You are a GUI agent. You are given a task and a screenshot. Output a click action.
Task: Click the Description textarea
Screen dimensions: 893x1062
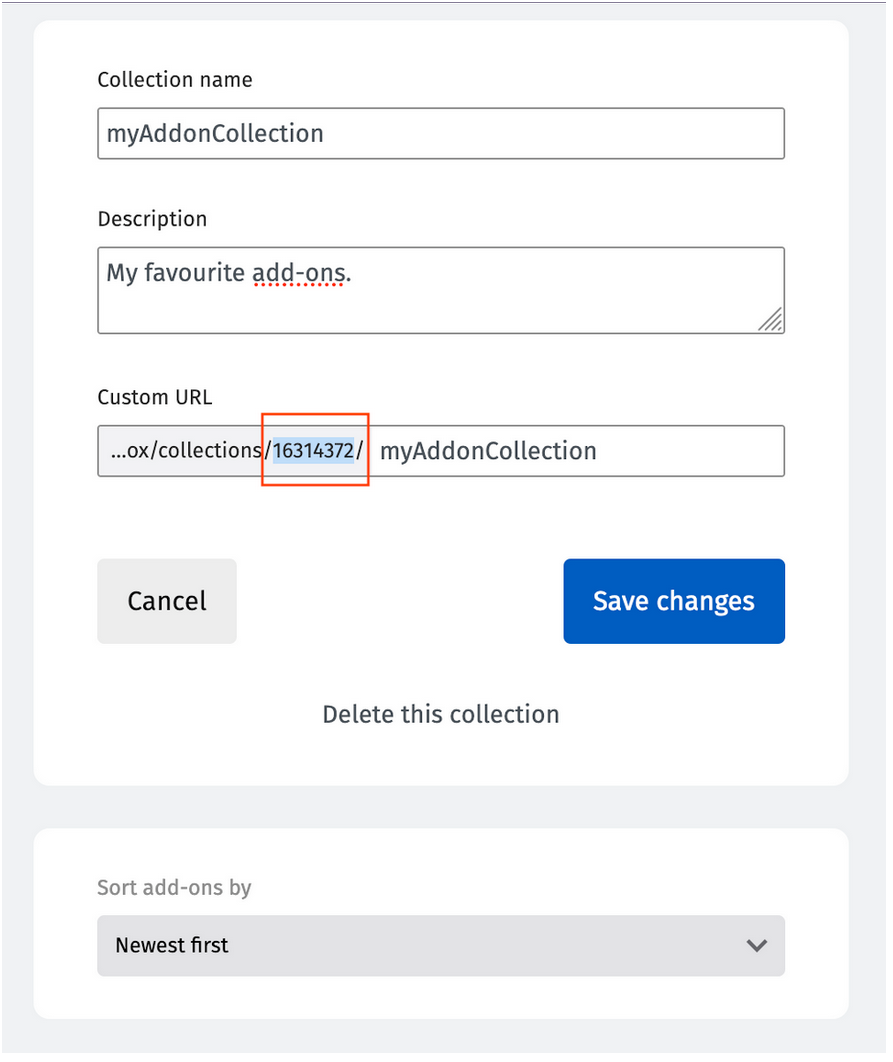(x=440, y=290)
